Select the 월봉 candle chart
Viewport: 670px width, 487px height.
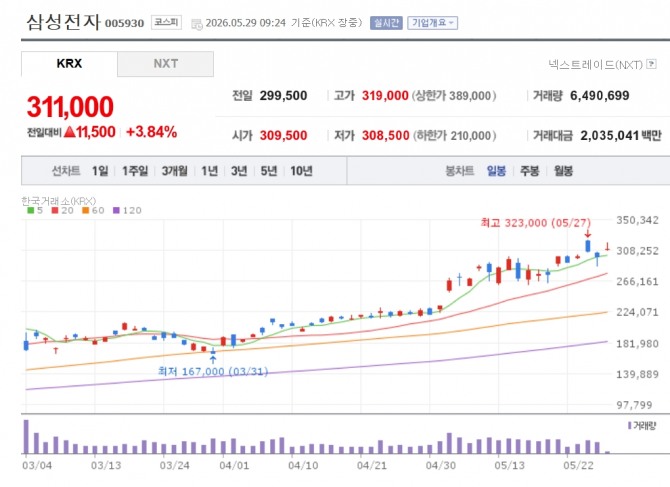click(563, 171)
